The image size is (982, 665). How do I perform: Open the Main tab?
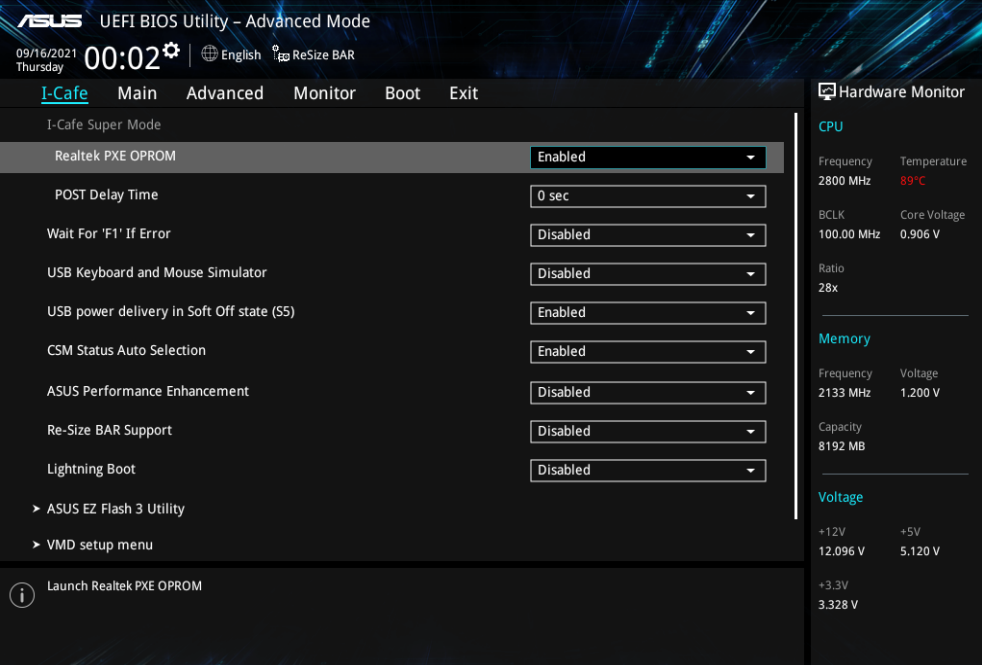click(x=137, y=93)
